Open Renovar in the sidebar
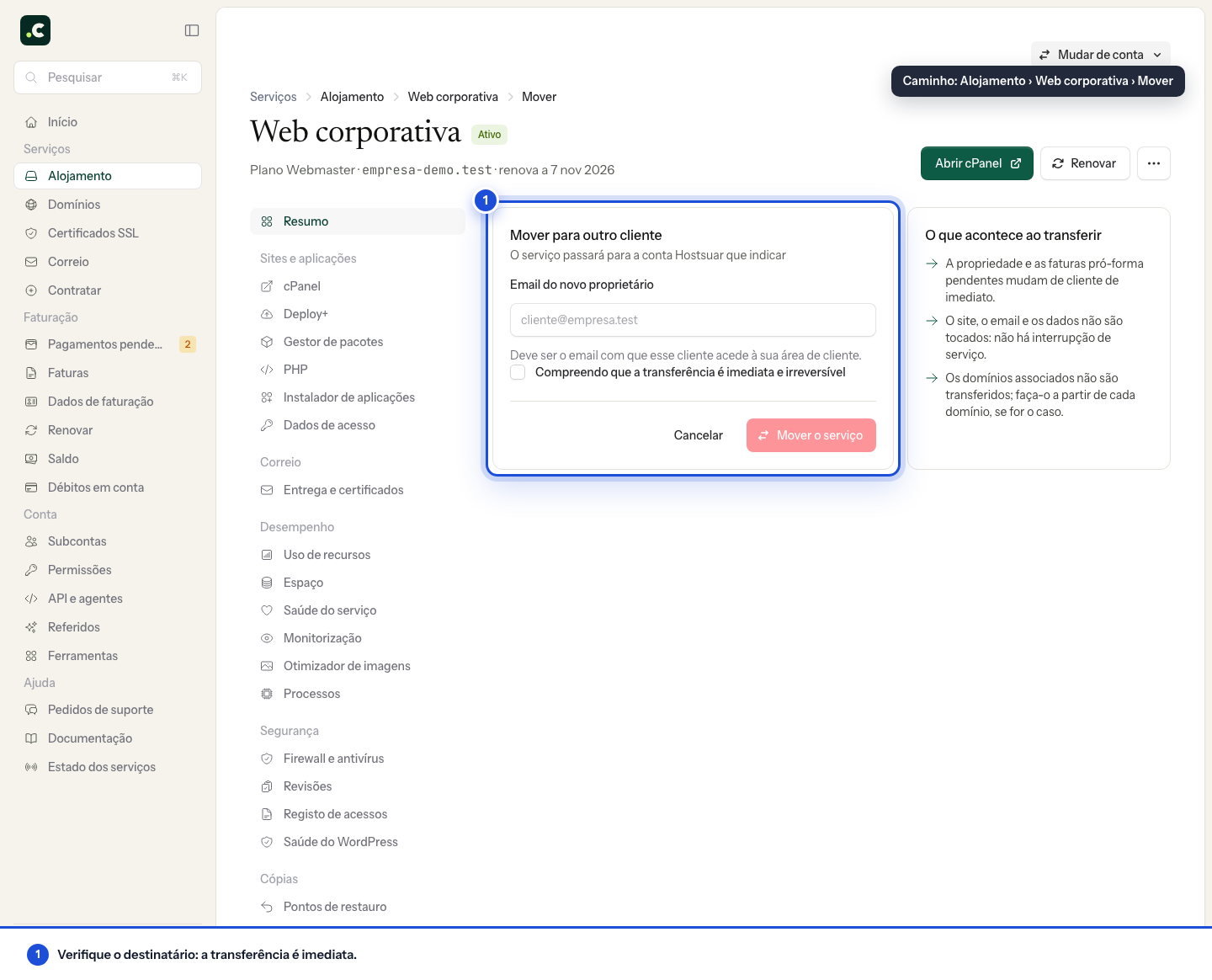 coord(108,430)
